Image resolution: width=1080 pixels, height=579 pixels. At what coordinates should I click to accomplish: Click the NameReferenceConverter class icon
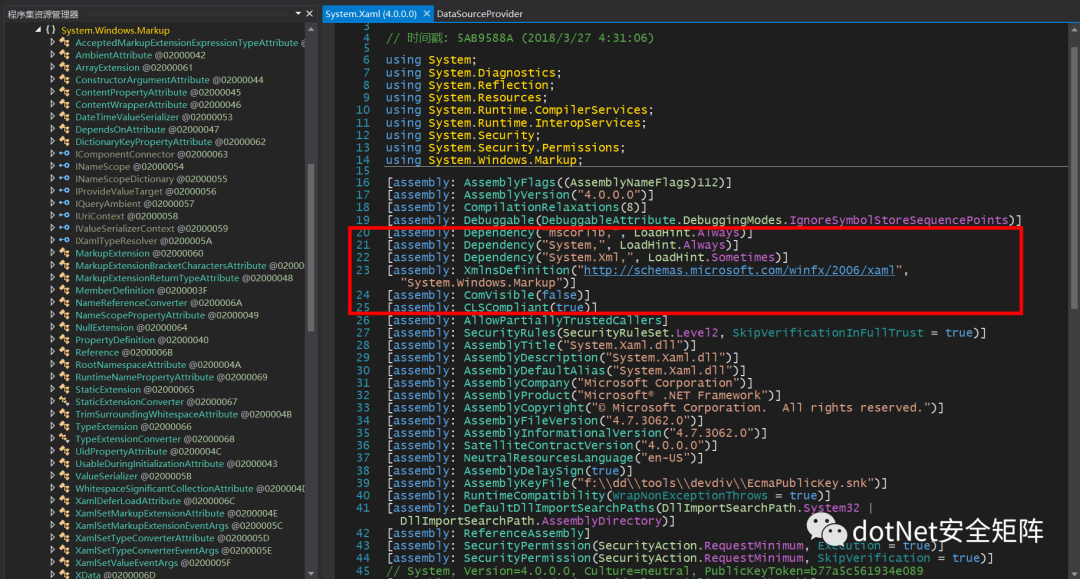[64, 303]
